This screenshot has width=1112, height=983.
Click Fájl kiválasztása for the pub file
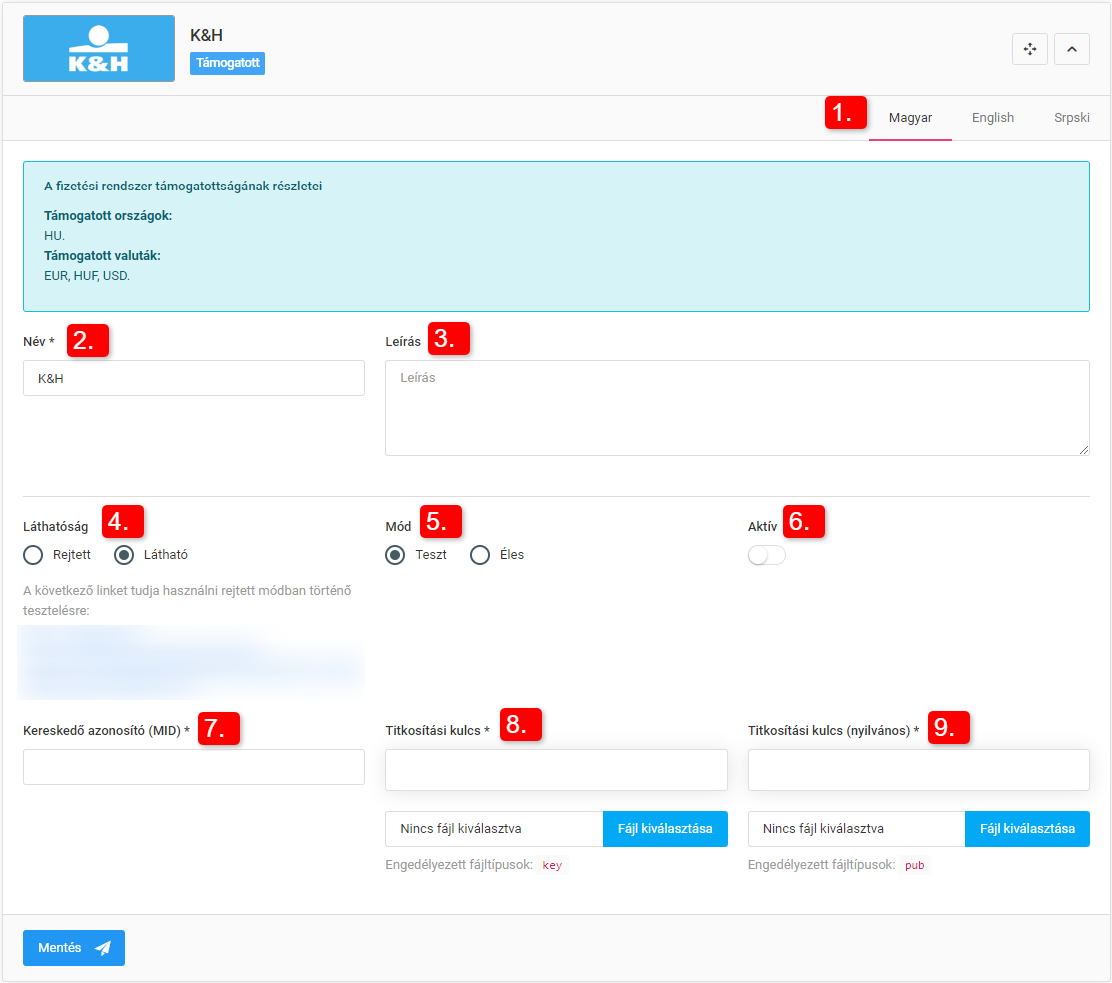[1027, 829]
